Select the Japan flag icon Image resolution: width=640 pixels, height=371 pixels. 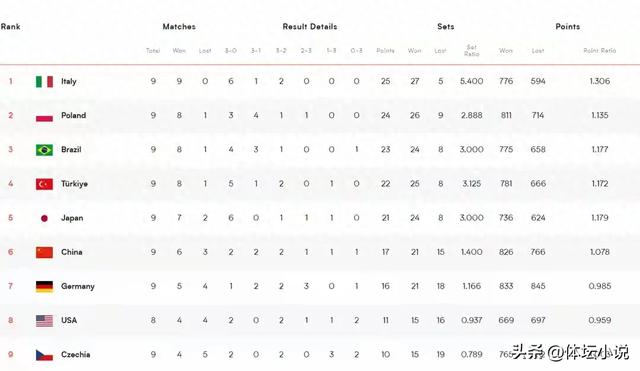coord(44,218)
